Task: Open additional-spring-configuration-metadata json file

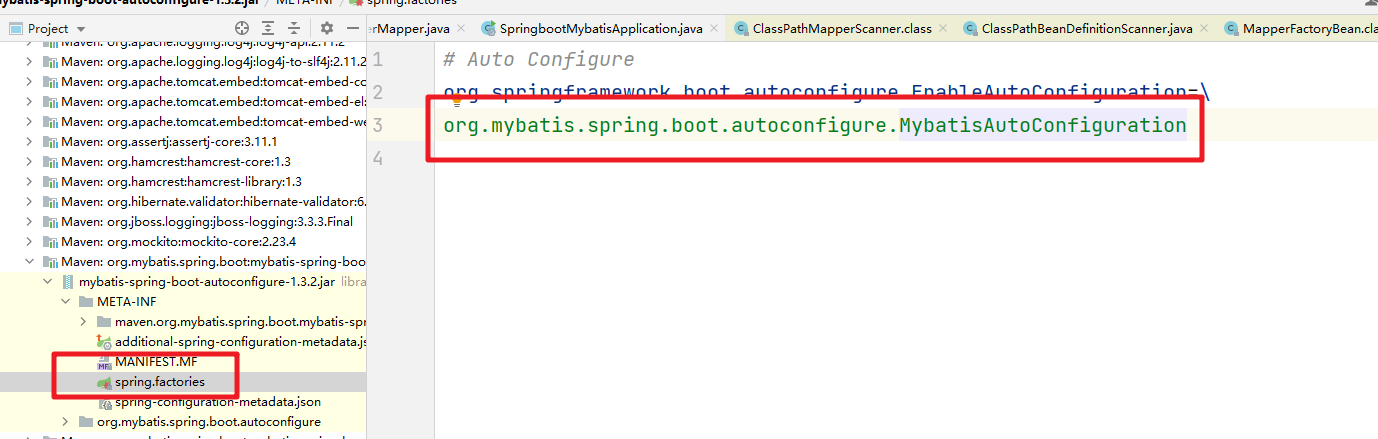Action: pos(241,342)
